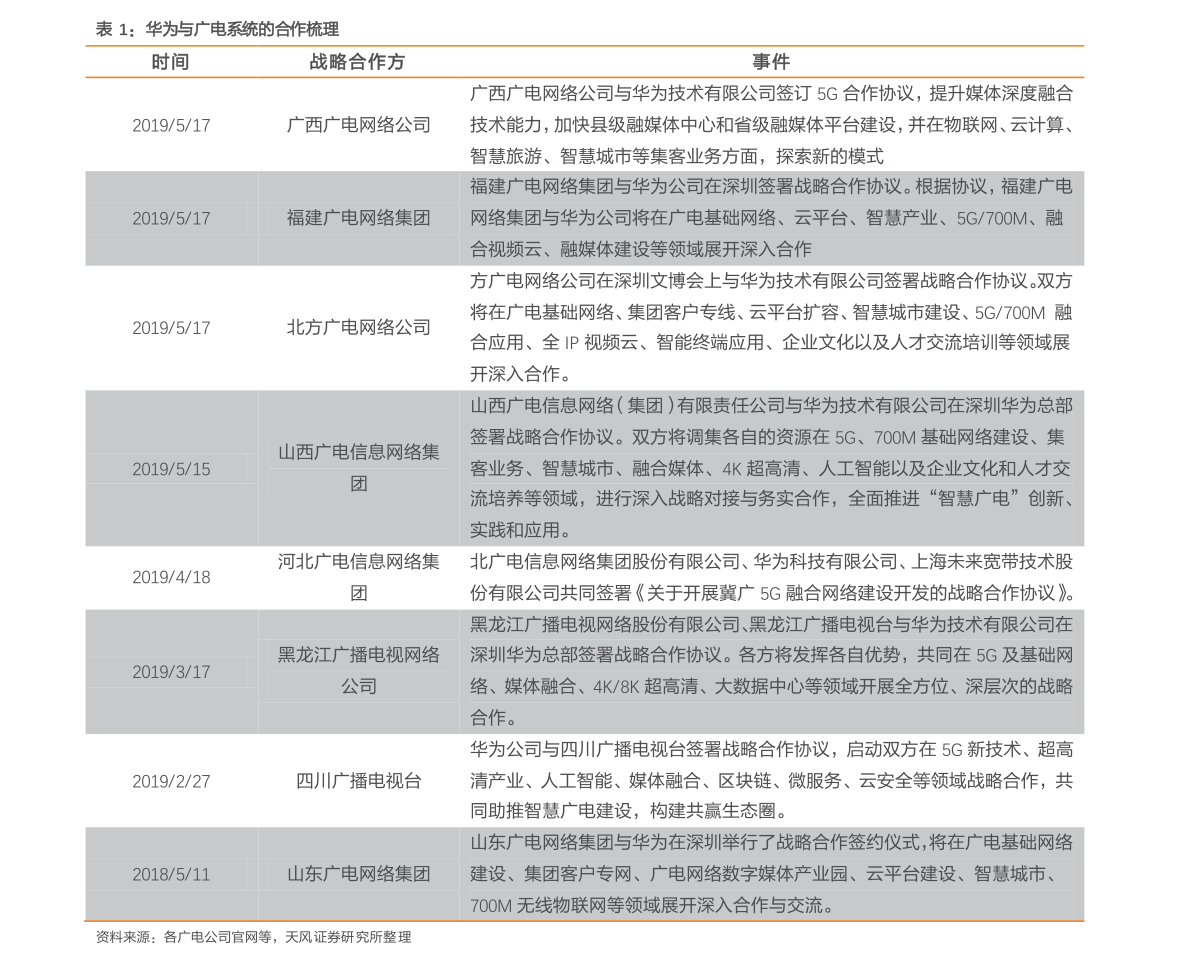
Task: Select the 四川广播电视台 partner cell
Action: point(359,781)
